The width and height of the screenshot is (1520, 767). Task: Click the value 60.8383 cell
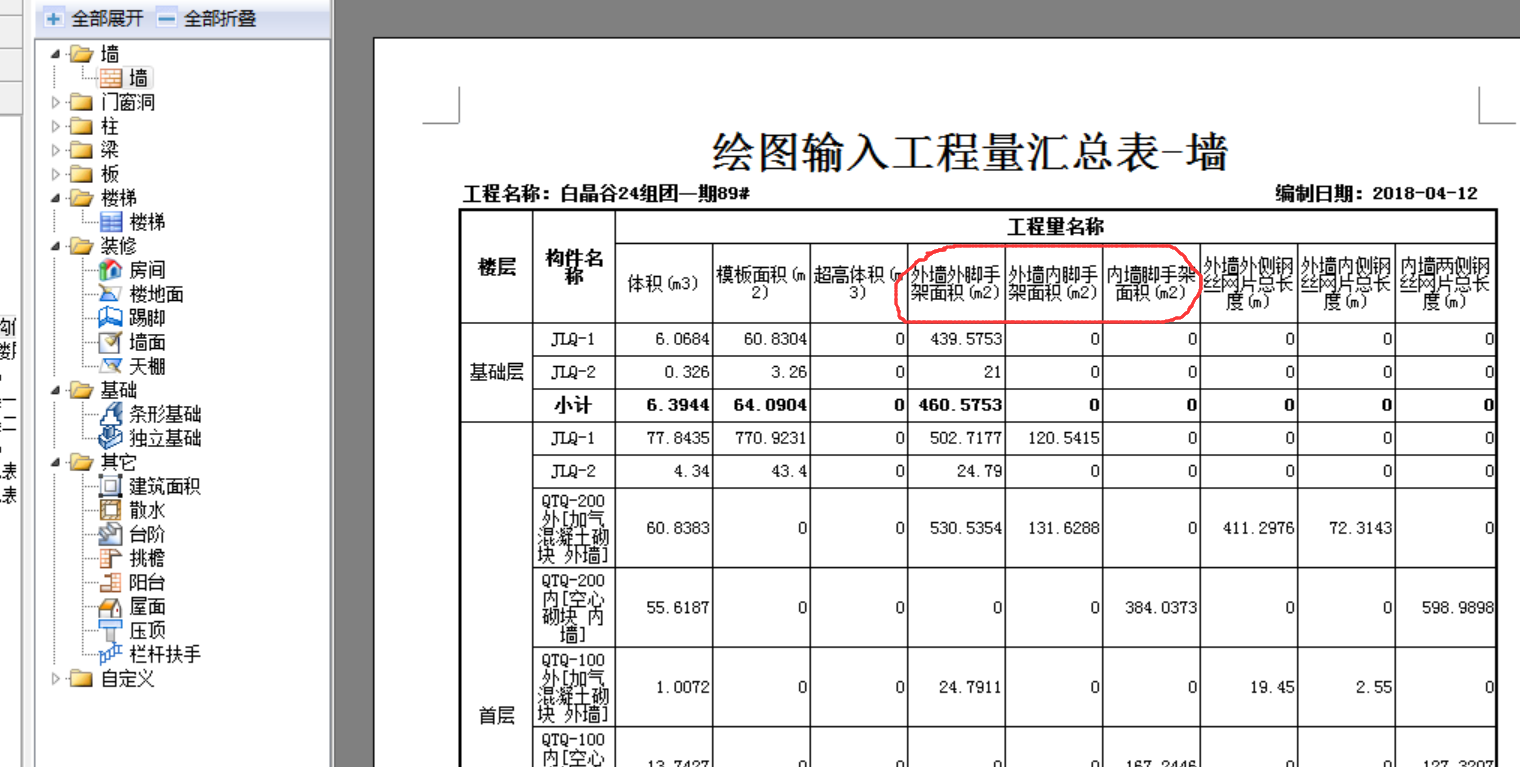(663, 527)
